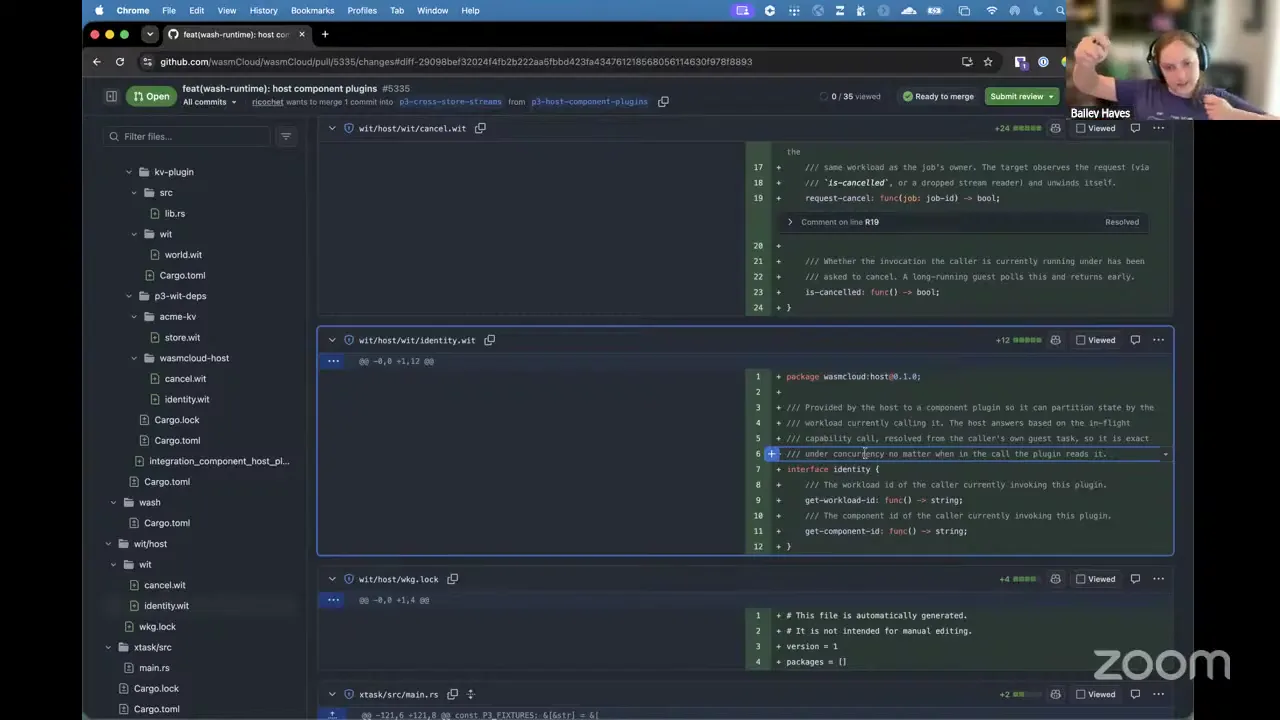1280x720 pixels.
Task: Close the feat(wash-runtime) tab
Action: click(x=302, y=34)
